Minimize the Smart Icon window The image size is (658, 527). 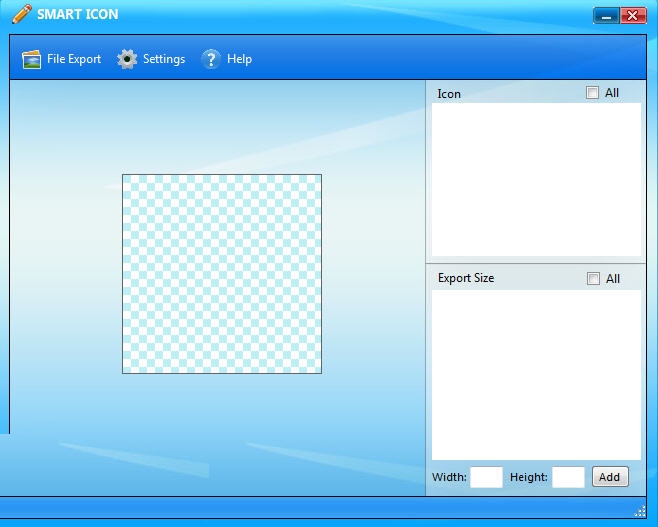coord(606,16)
